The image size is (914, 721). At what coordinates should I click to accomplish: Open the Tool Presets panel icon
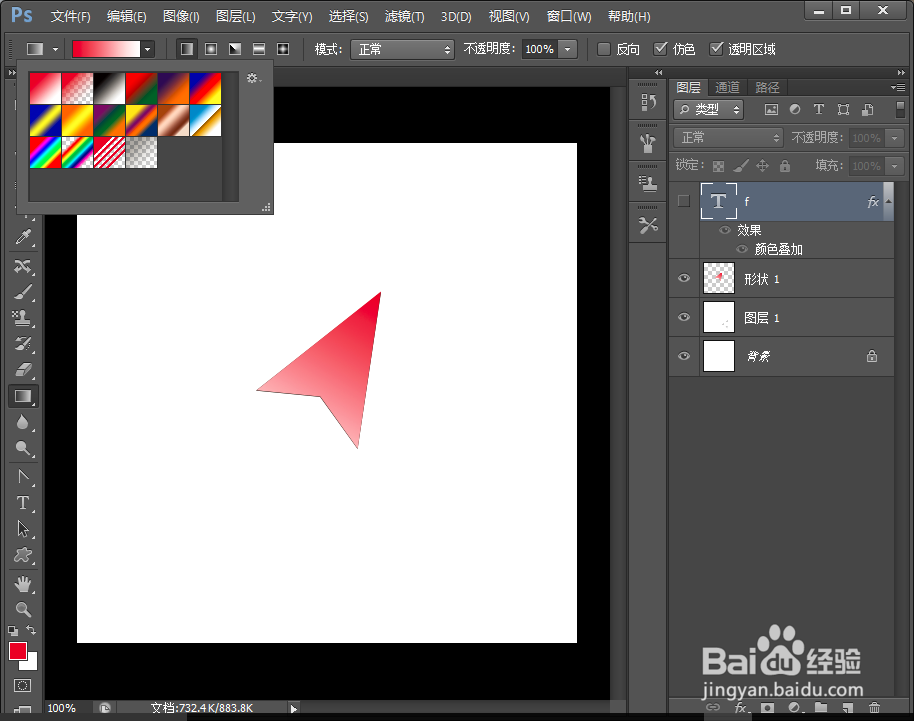click(x=648, y=225)
